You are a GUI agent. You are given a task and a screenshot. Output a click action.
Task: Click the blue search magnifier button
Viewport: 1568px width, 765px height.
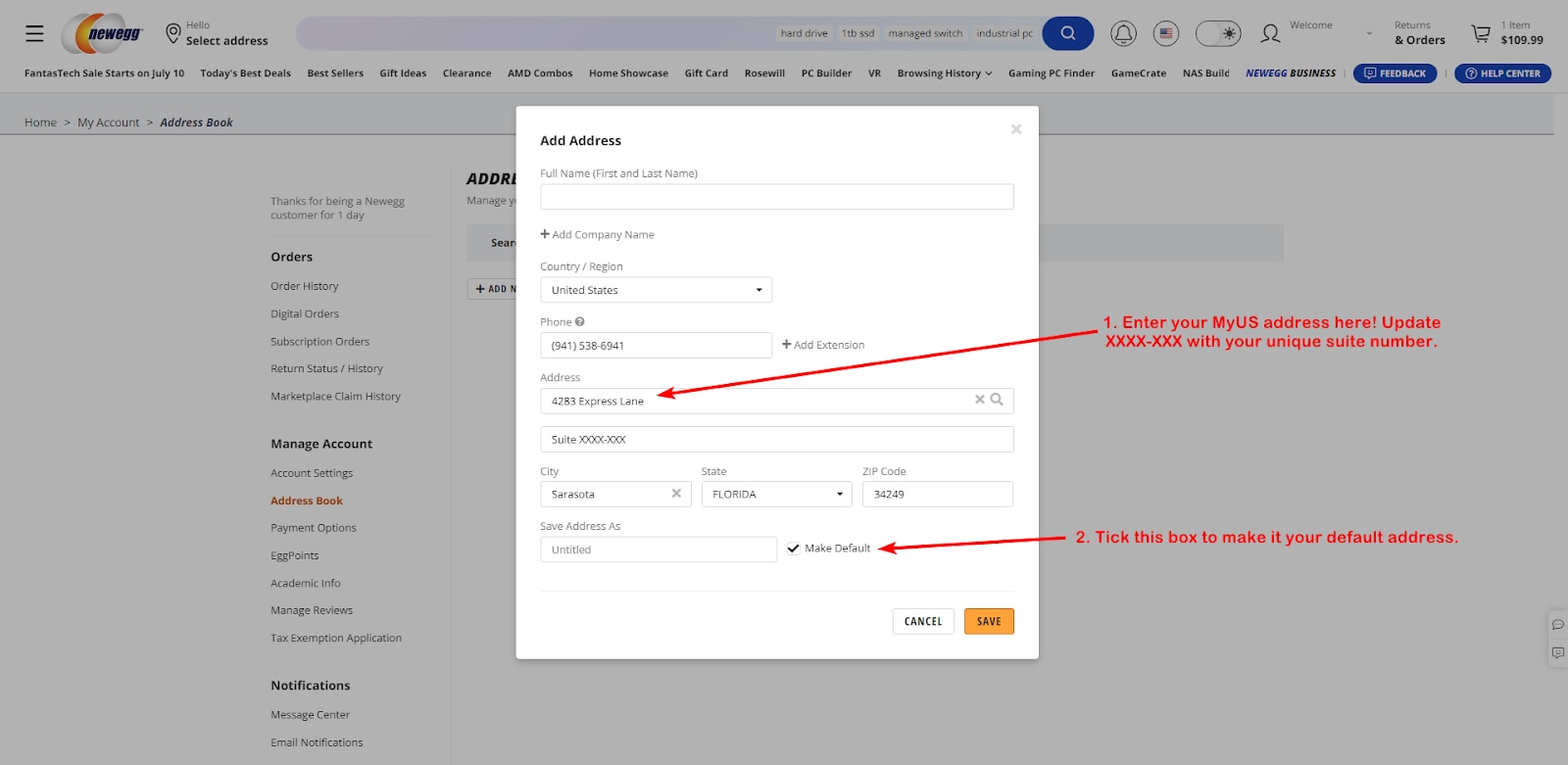pos(1068,33)
